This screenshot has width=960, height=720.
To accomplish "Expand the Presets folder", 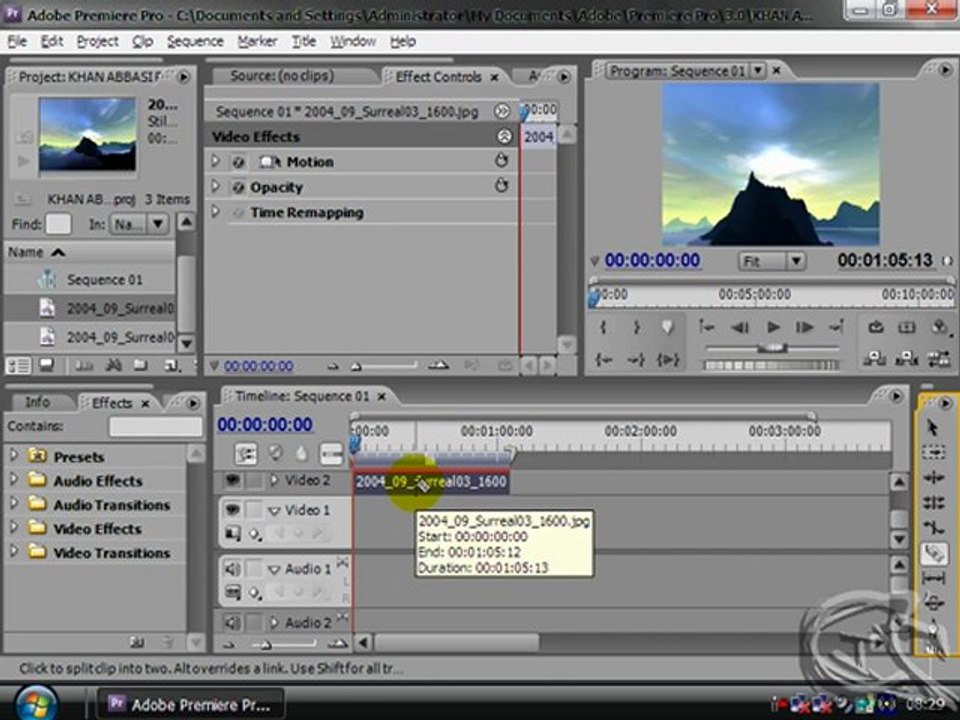I will [13, 456].
